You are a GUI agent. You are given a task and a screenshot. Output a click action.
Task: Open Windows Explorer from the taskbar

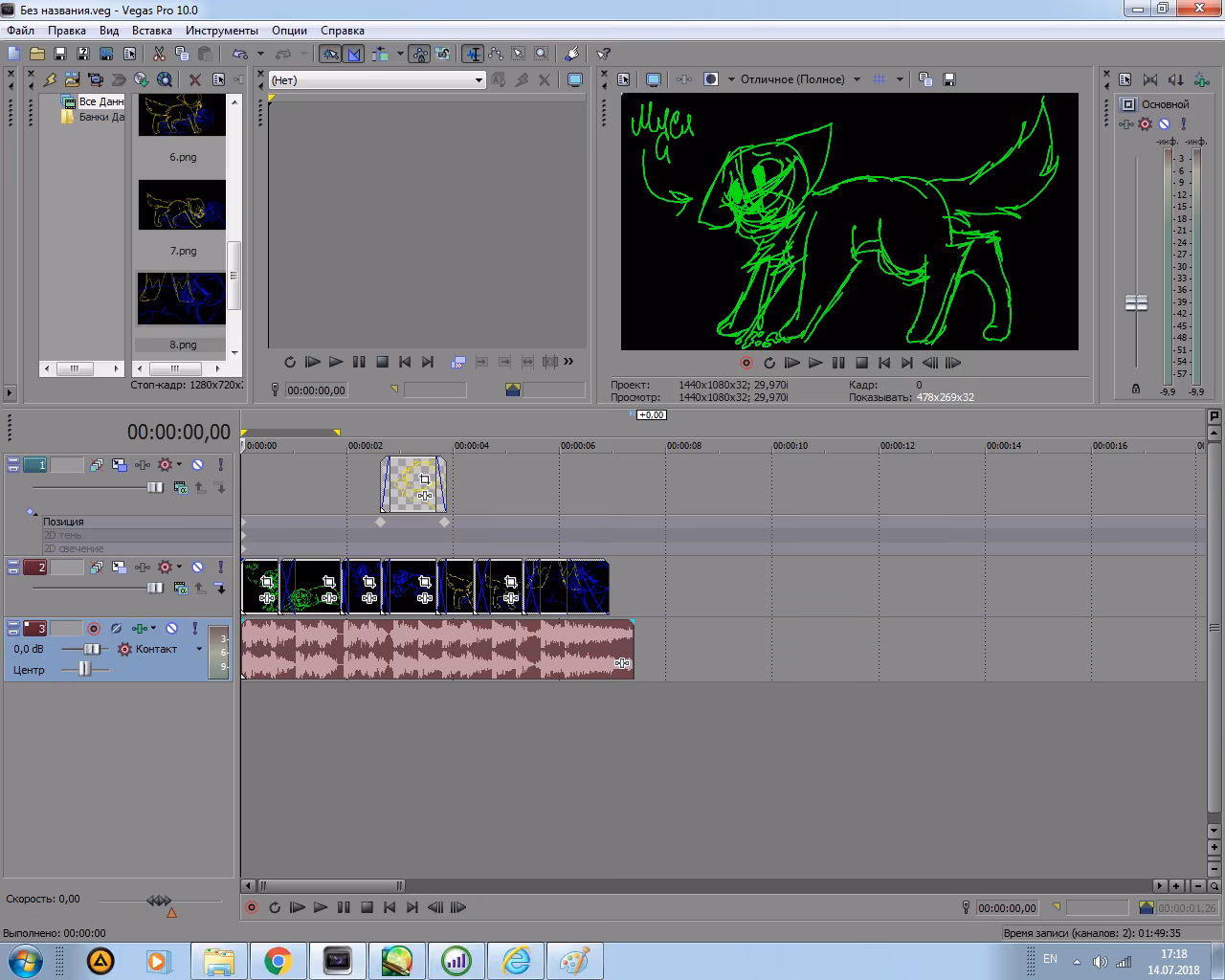point(219,960)
